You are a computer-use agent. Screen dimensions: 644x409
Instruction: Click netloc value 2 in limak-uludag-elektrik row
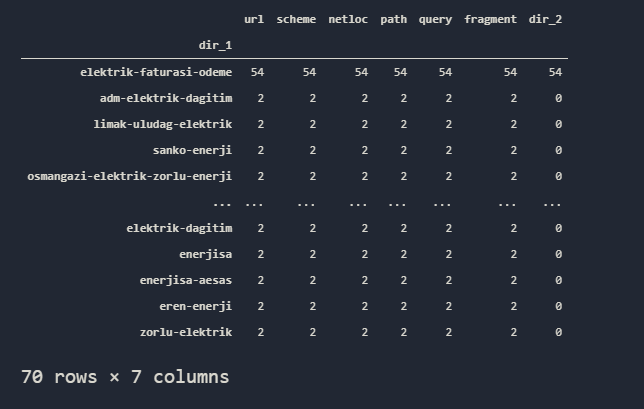pos(364,124)
